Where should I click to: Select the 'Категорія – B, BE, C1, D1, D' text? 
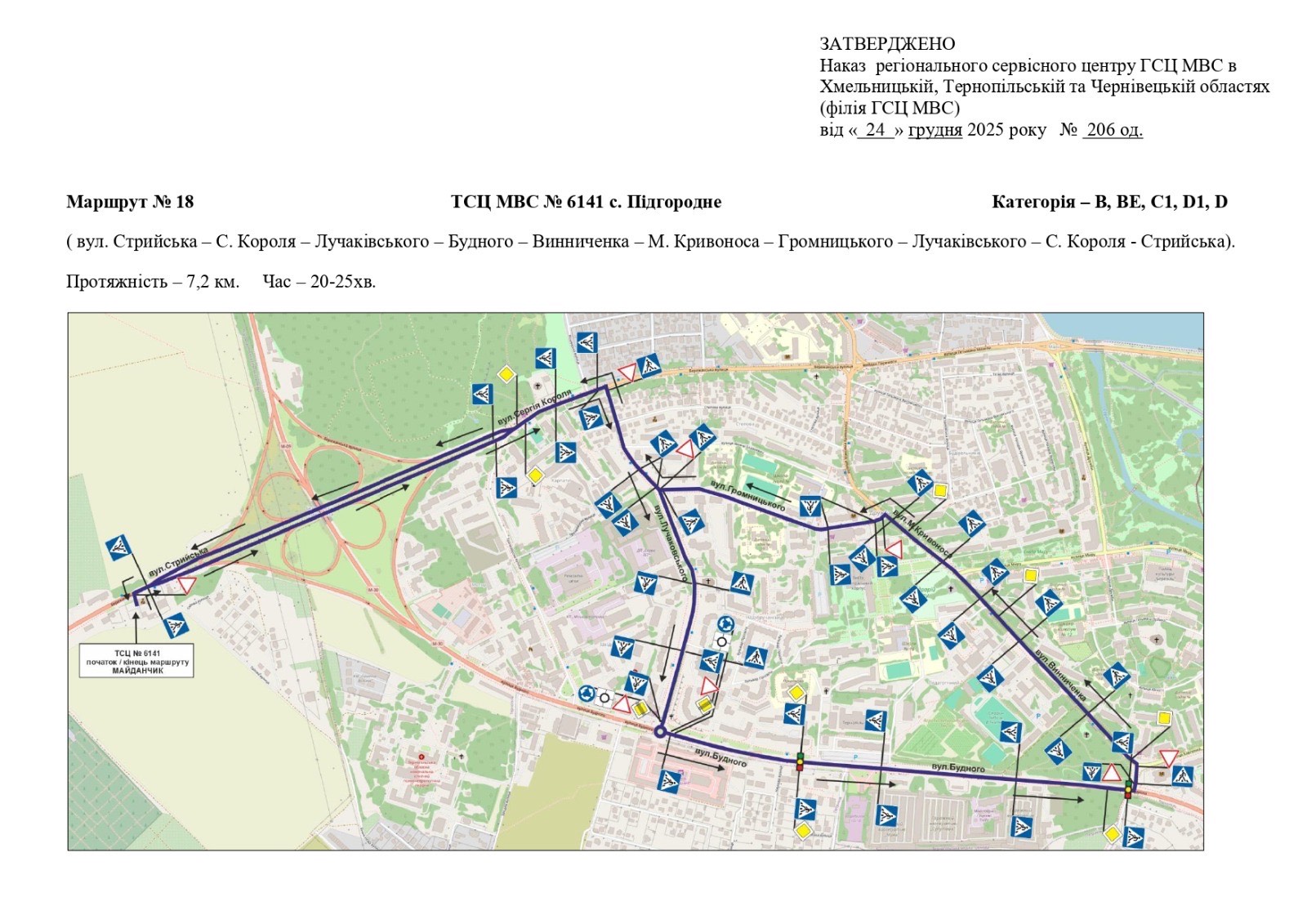[1108, 202]
